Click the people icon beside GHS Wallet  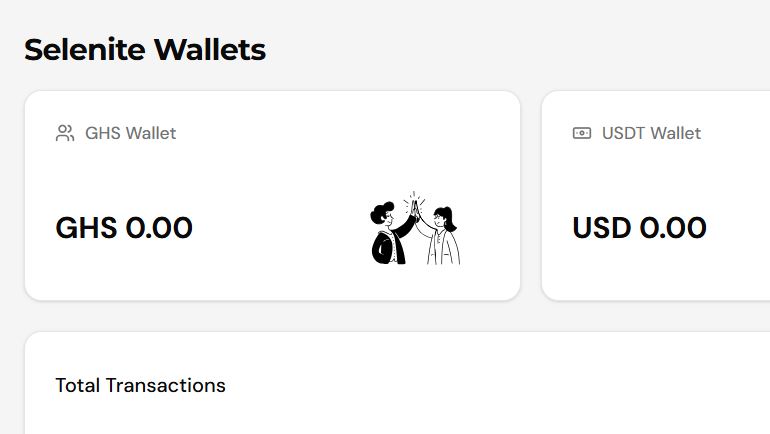click(65, 133)
